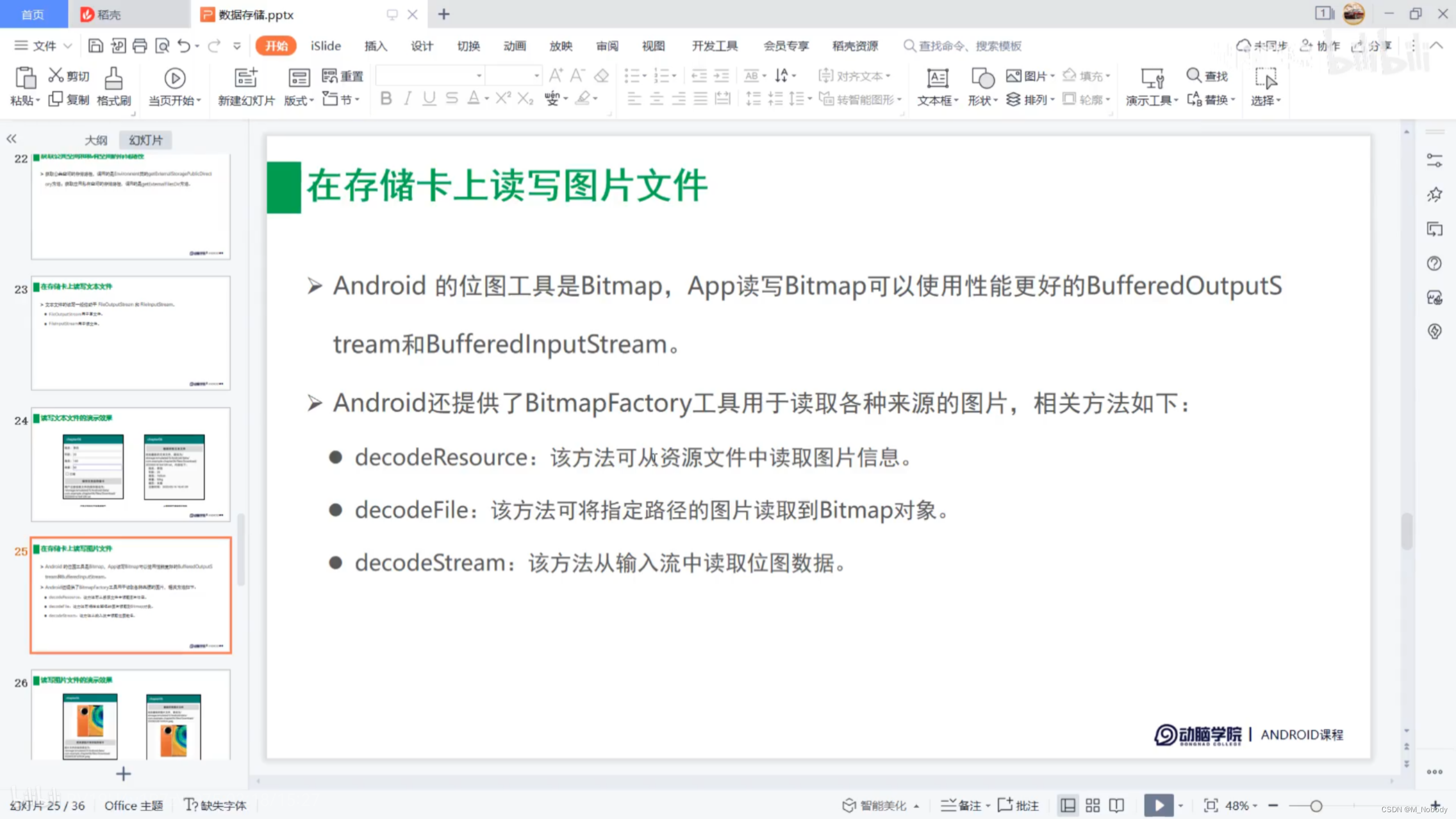The height and width of the screenshot is (819, 1456).
Task: Click the Shapes (形状) icon
Action: tap(982, 78)
